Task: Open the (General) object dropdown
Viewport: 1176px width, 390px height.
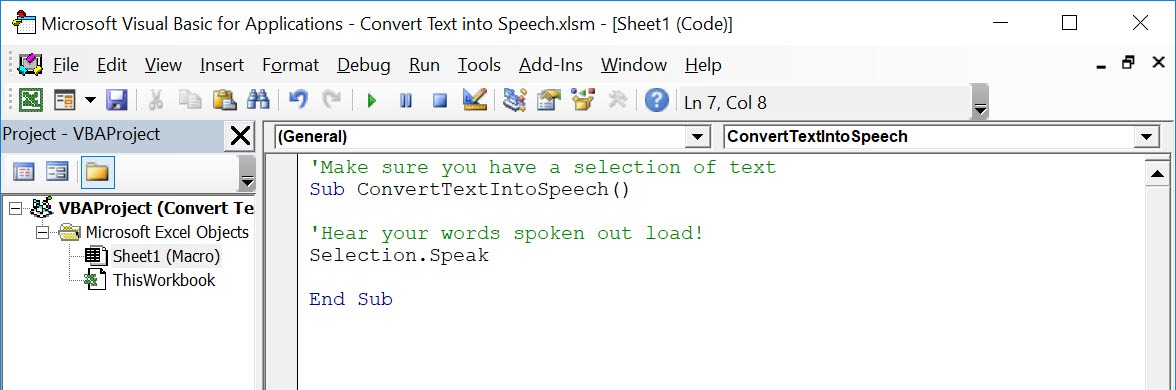Action: point(698,136)
